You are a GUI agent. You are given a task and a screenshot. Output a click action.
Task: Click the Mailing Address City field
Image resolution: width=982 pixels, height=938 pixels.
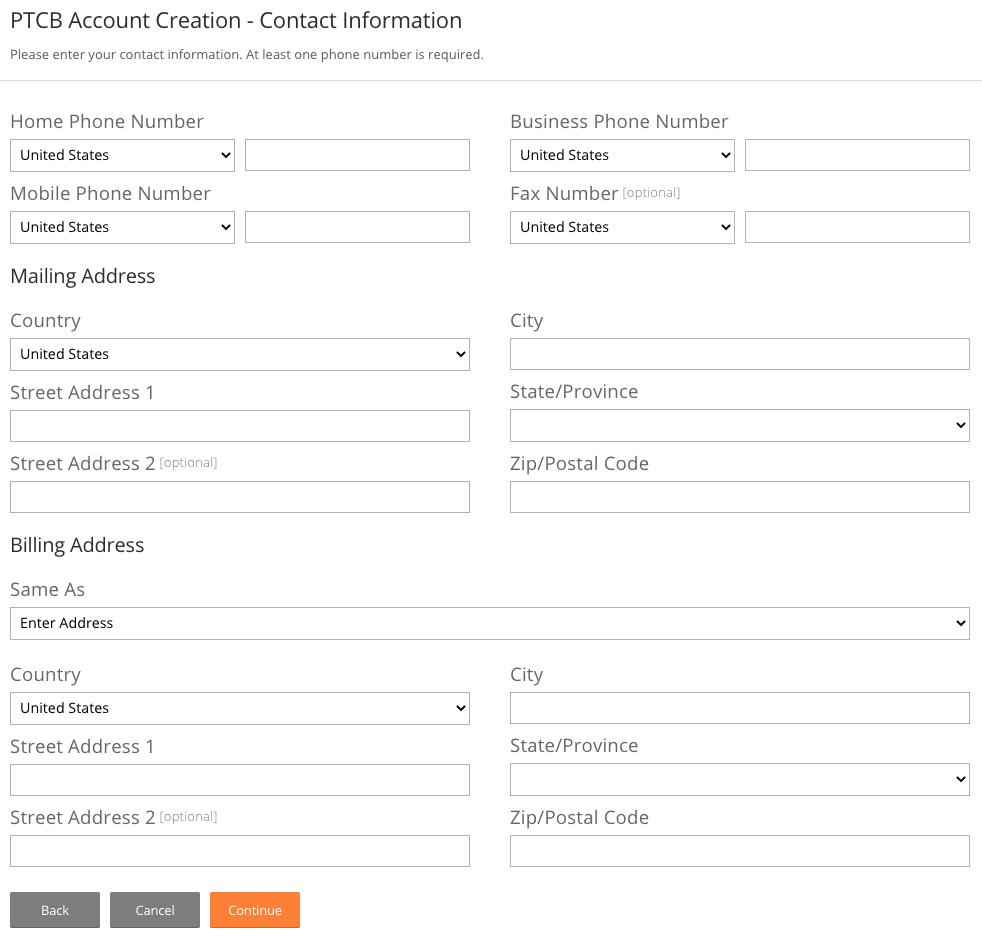pyautogui.click(x=740, y=354)
